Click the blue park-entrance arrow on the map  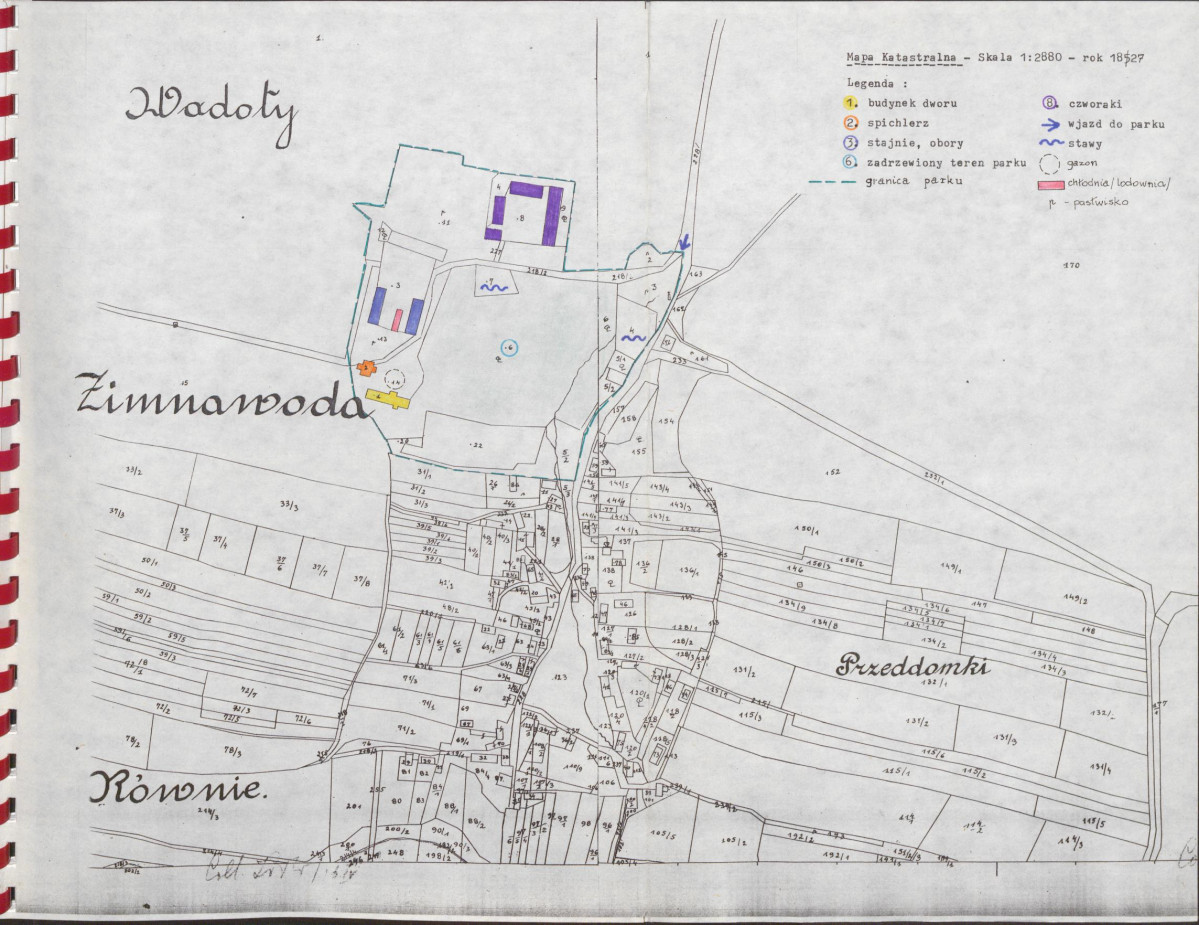684,242
